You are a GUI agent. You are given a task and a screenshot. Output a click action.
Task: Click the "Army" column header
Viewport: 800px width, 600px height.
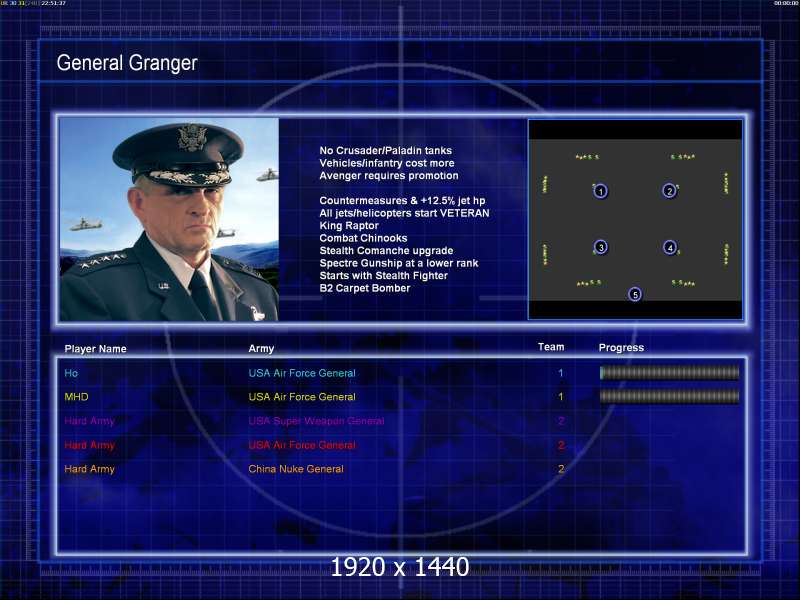261,348
